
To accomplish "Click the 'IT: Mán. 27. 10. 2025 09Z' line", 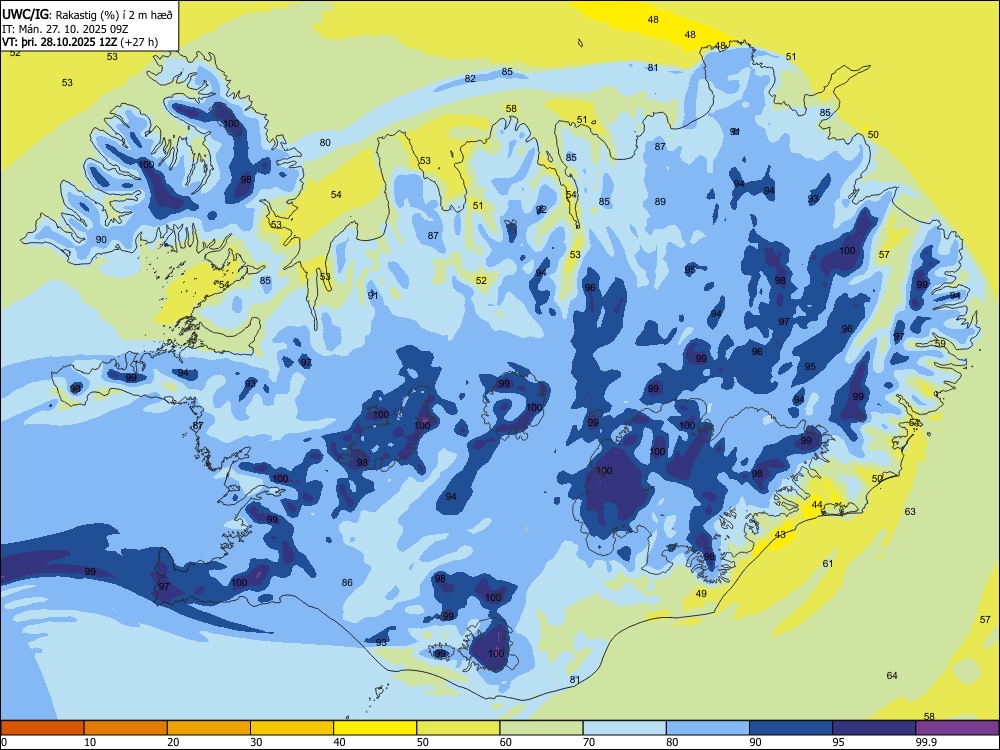I will pos(66,29).
